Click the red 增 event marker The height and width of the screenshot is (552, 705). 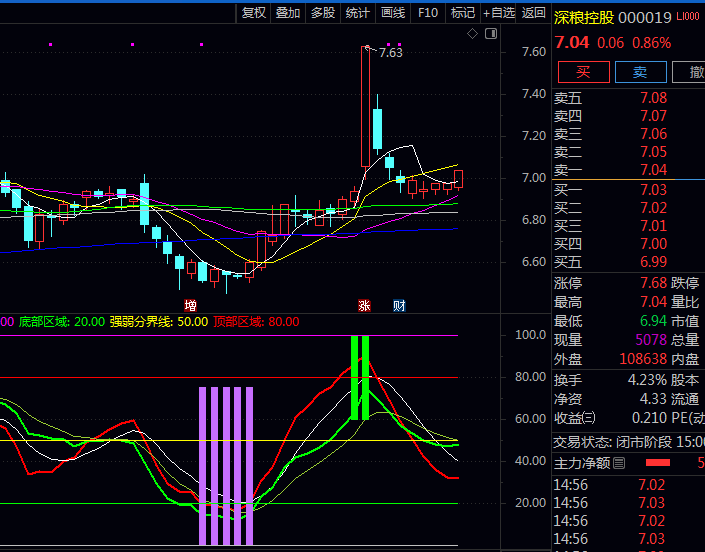tap(190, 305)
